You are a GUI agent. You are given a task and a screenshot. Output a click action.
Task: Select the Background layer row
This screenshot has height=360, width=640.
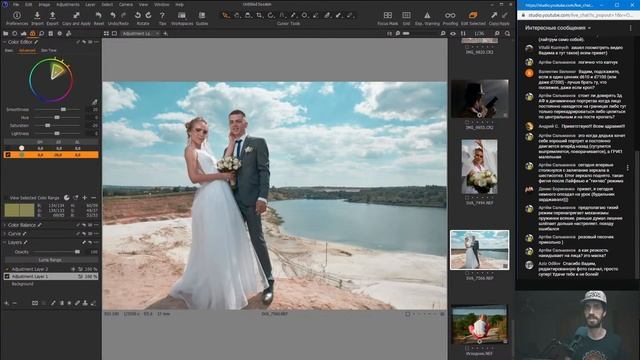[50, 284]
